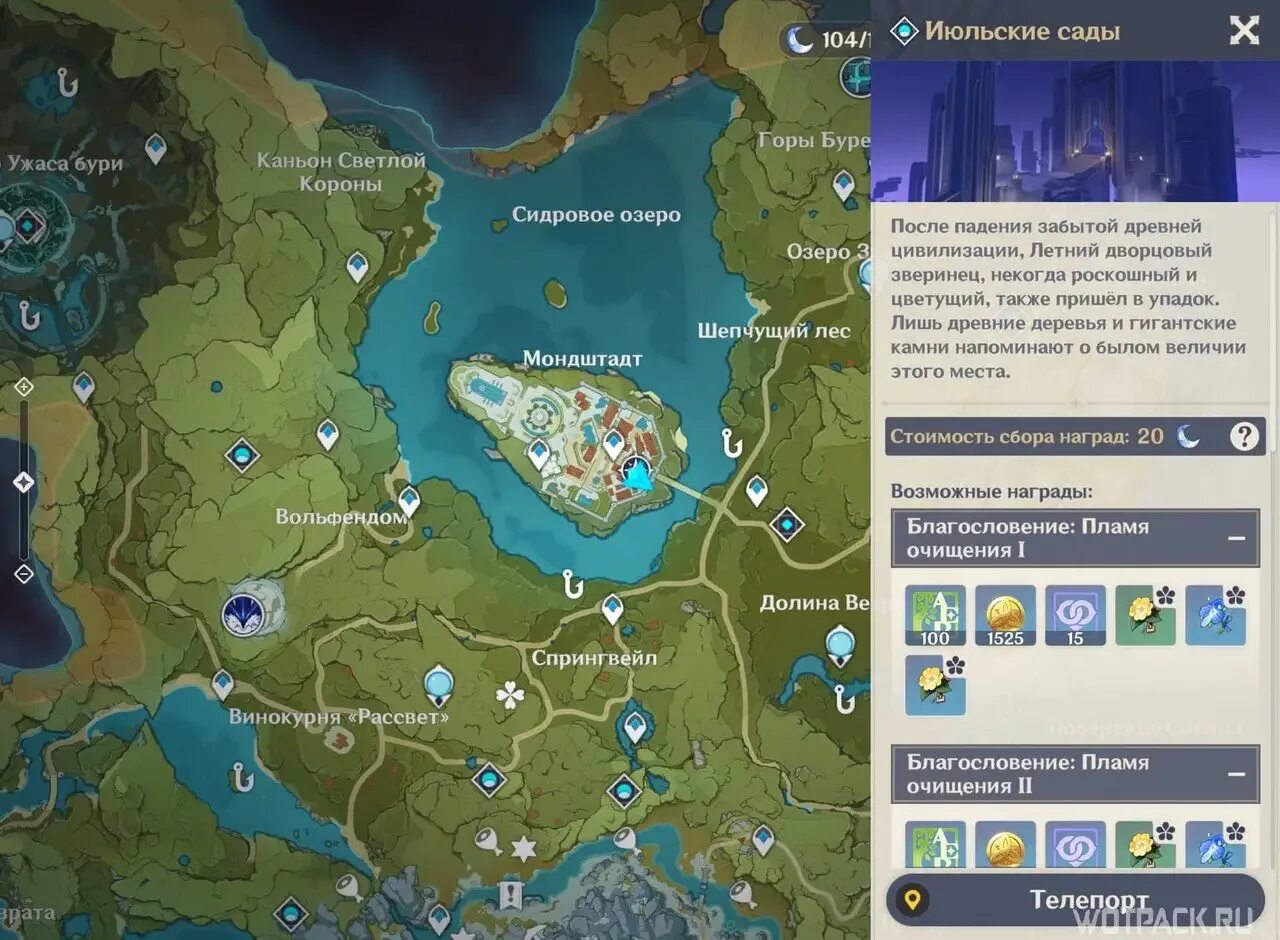1280x940 pixels.
Task: Click the Шепчущий лес map label
Action: click(x=774, y=331)
